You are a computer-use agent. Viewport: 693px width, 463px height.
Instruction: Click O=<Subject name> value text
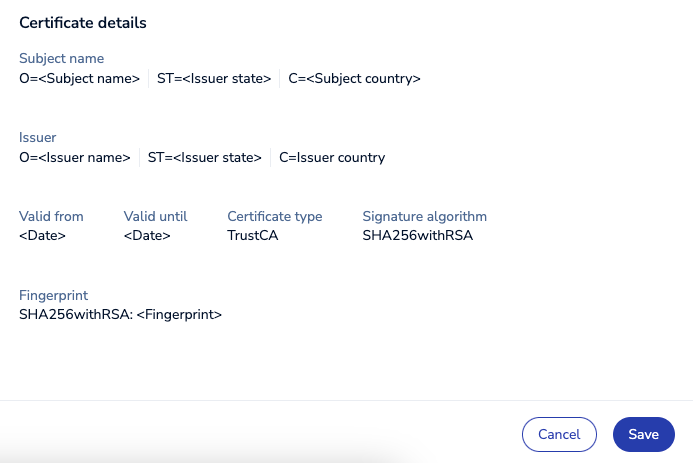click(x=80, y=78)
